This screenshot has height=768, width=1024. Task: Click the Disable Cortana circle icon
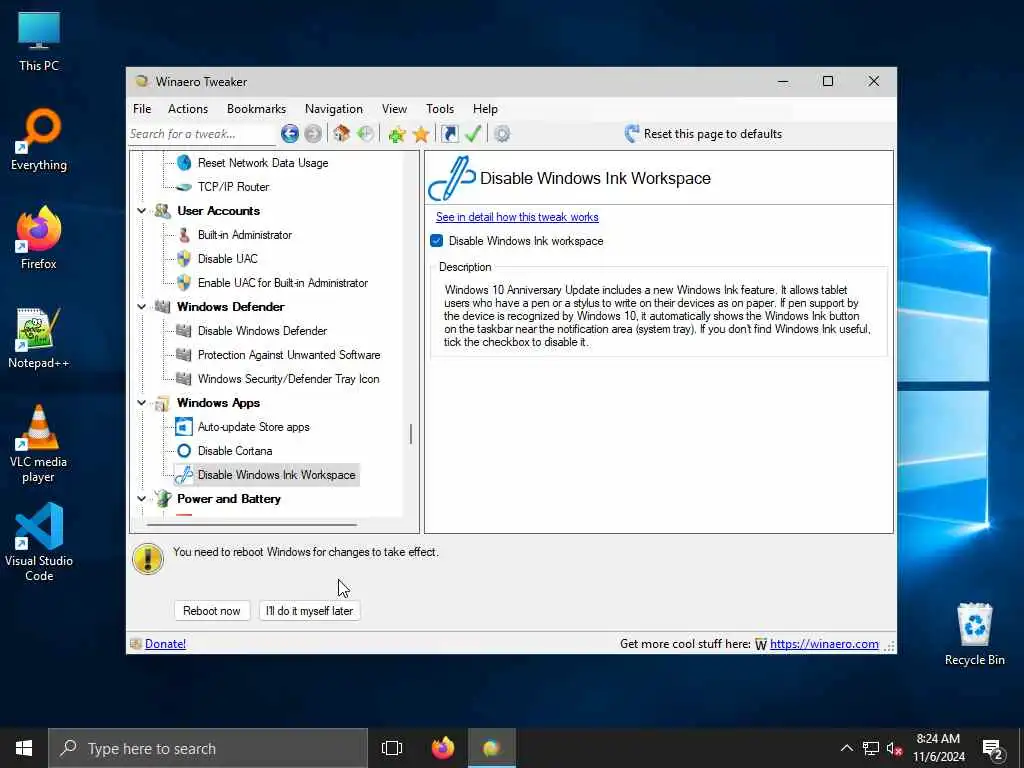point(184,451)
